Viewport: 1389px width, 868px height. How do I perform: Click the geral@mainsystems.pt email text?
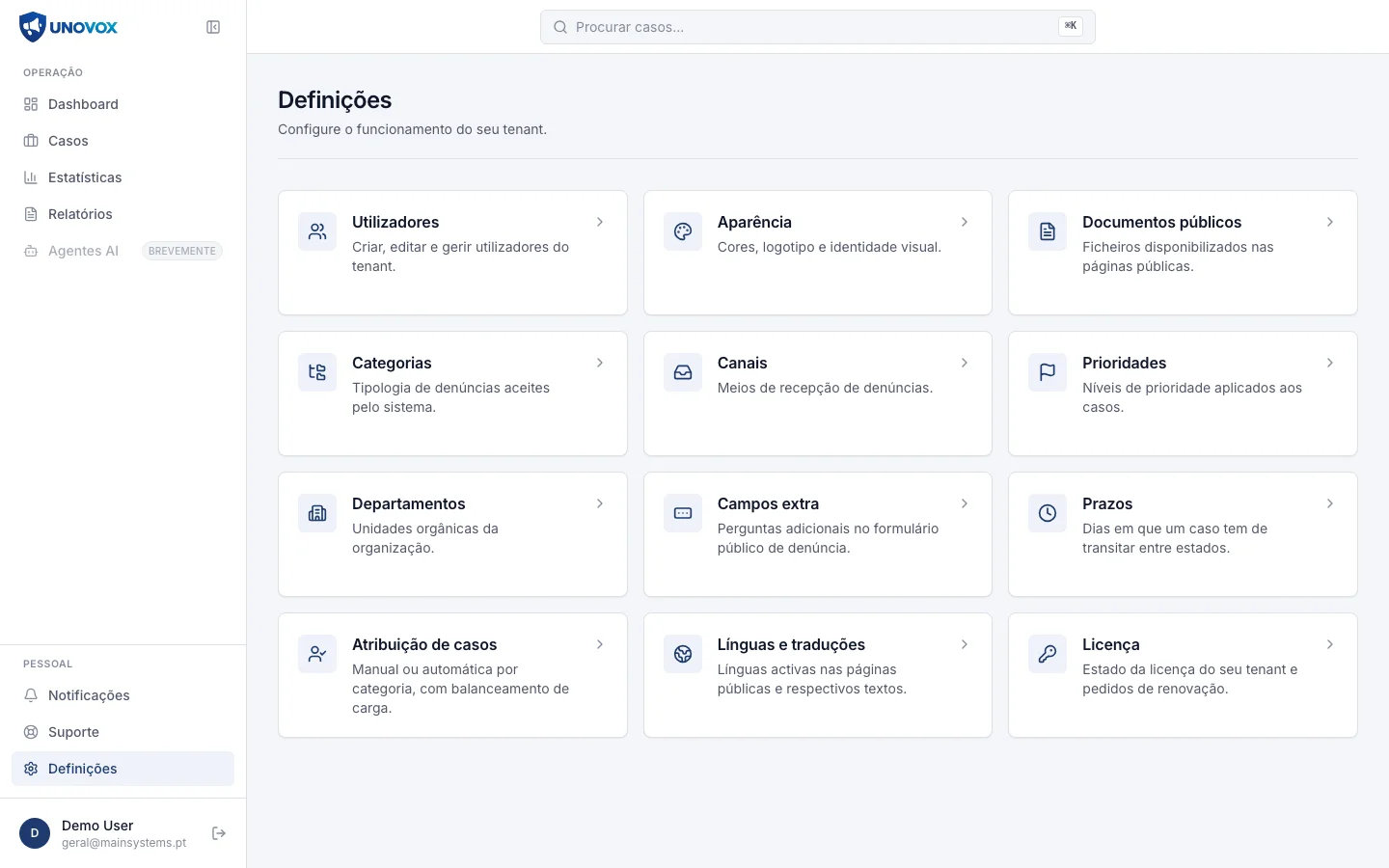(123, 843)
